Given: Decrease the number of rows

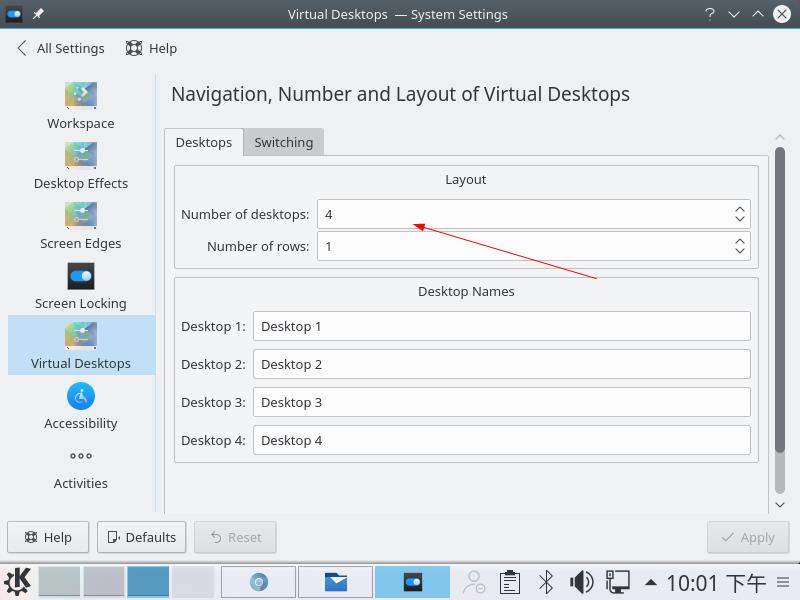Looking at the screenshot, I should pyautogui.click(x=740, y=251).
